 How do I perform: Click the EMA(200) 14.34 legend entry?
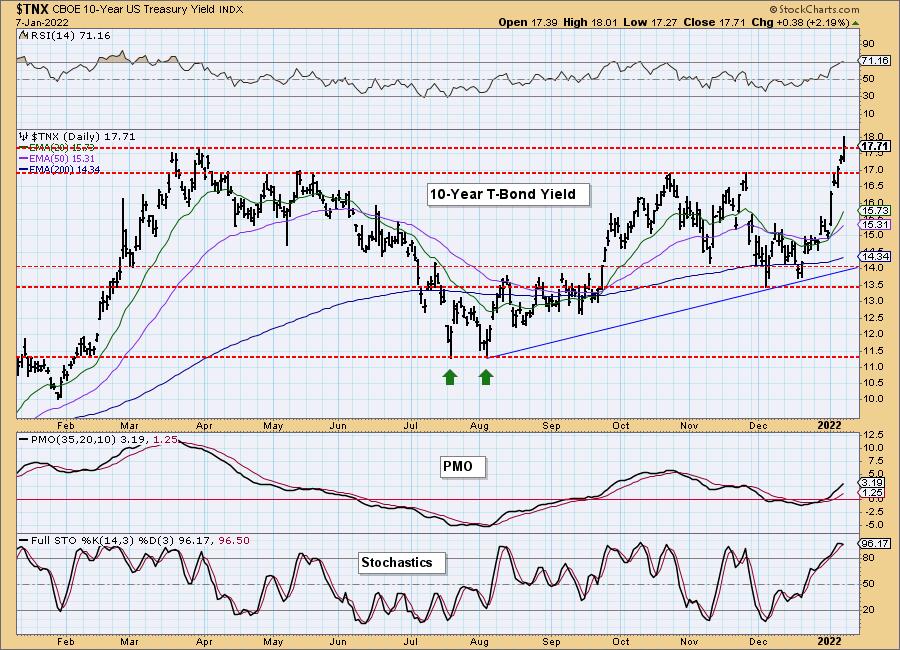[60, 169]
